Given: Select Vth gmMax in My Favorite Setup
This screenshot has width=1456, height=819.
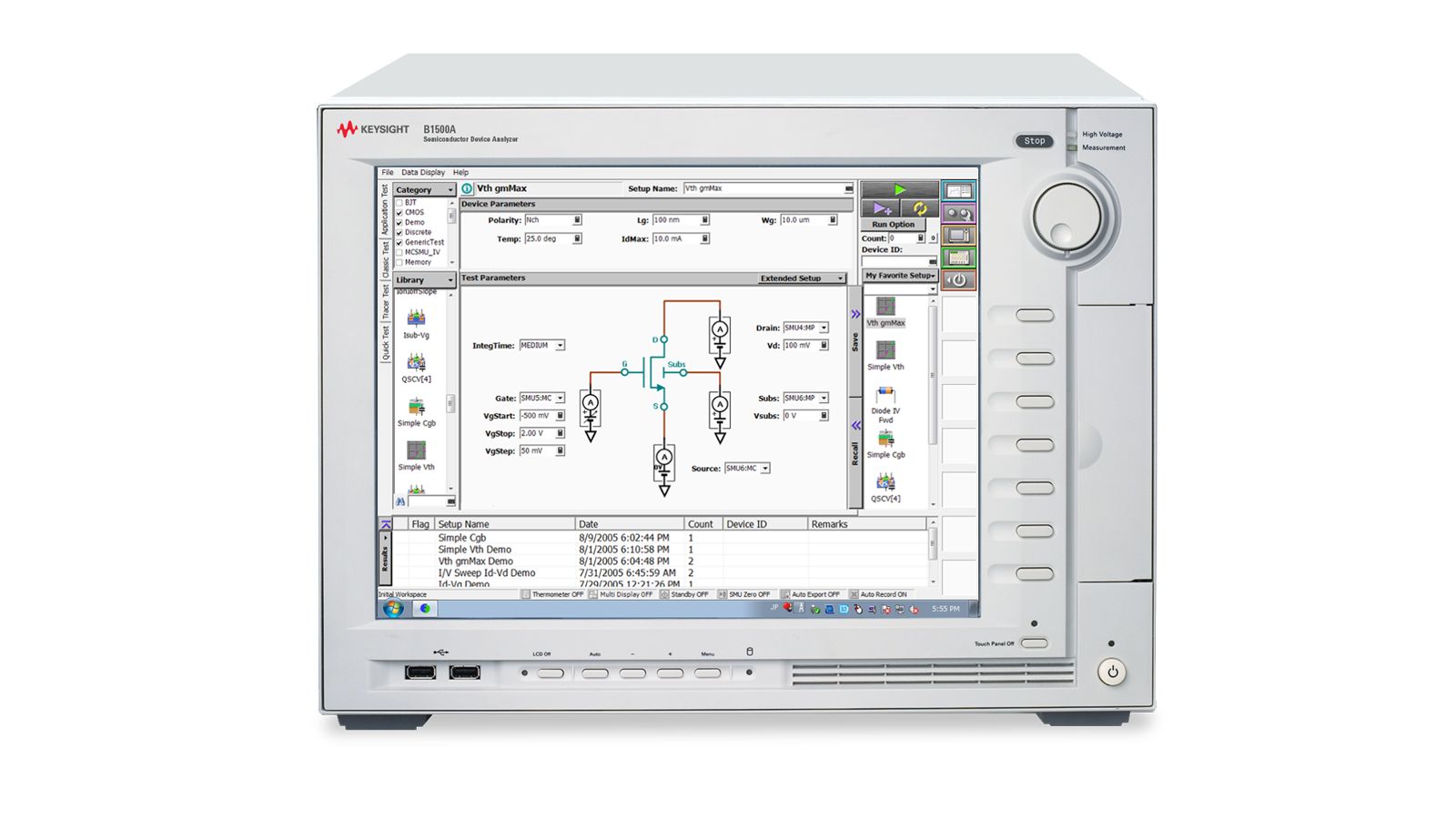Looking at the screenshot, I should (885, 311).
